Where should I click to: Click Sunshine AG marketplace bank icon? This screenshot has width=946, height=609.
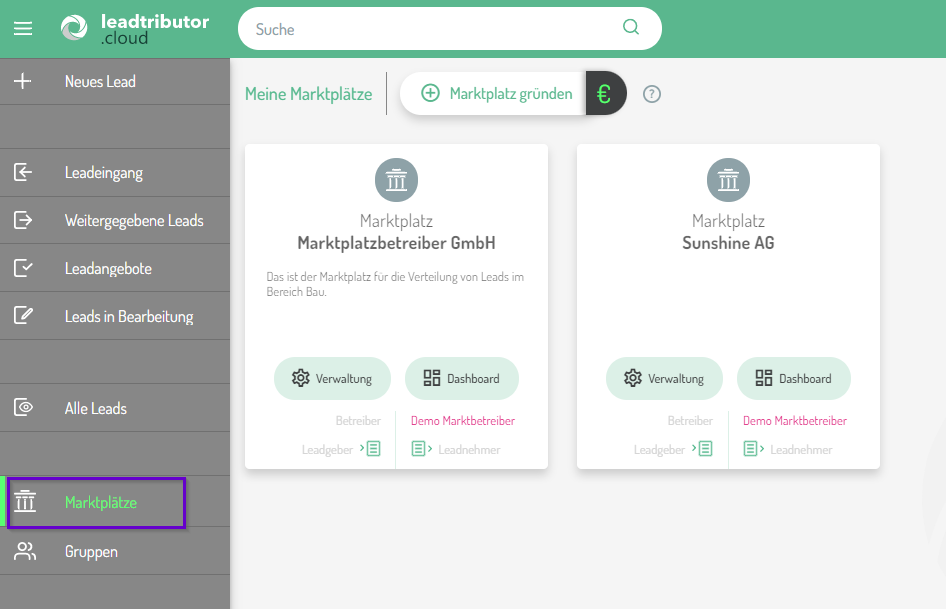(x=728, y=181)
